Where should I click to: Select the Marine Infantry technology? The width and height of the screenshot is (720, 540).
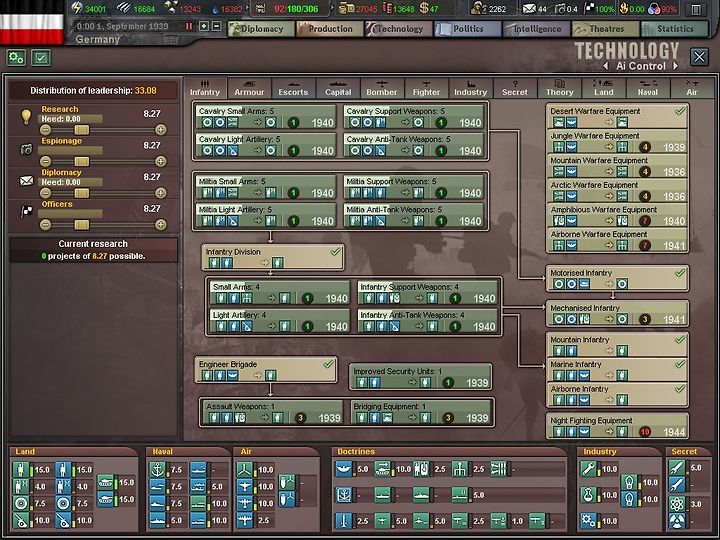pyautogui.click(x=617, y=370)
